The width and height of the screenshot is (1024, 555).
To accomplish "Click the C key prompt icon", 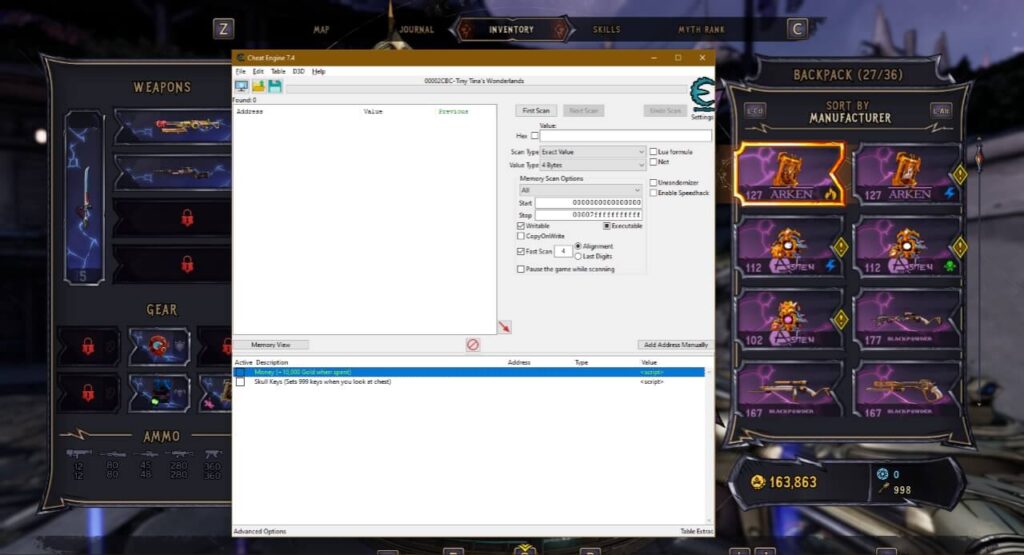I will 797,29.
